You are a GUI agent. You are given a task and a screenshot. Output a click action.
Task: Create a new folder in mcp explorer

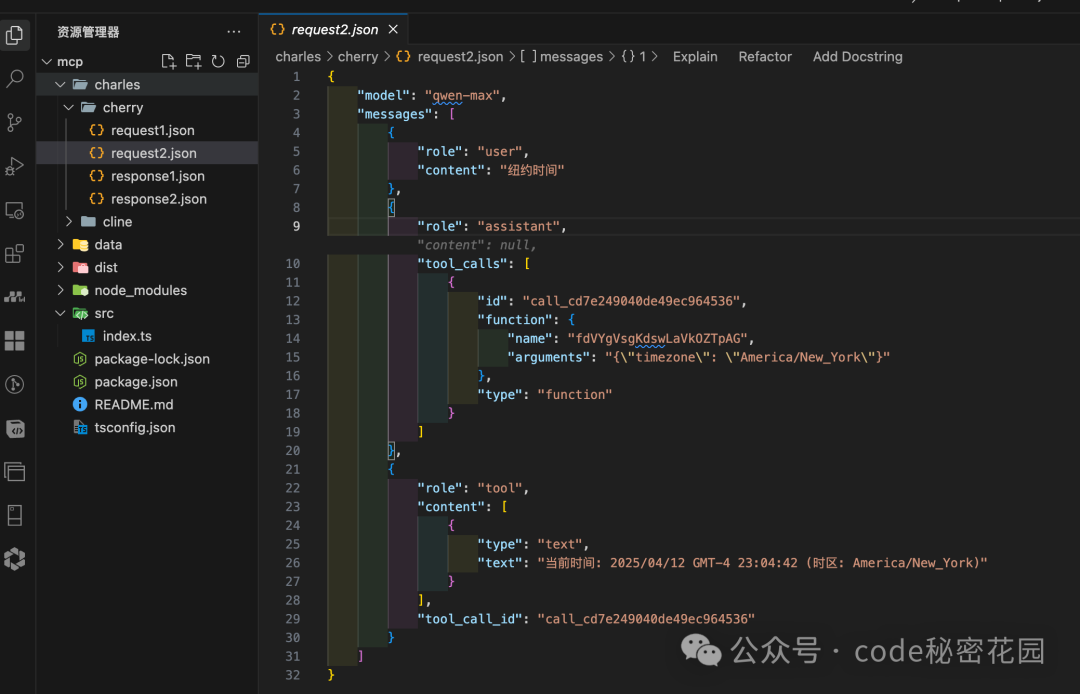(194, 61)
